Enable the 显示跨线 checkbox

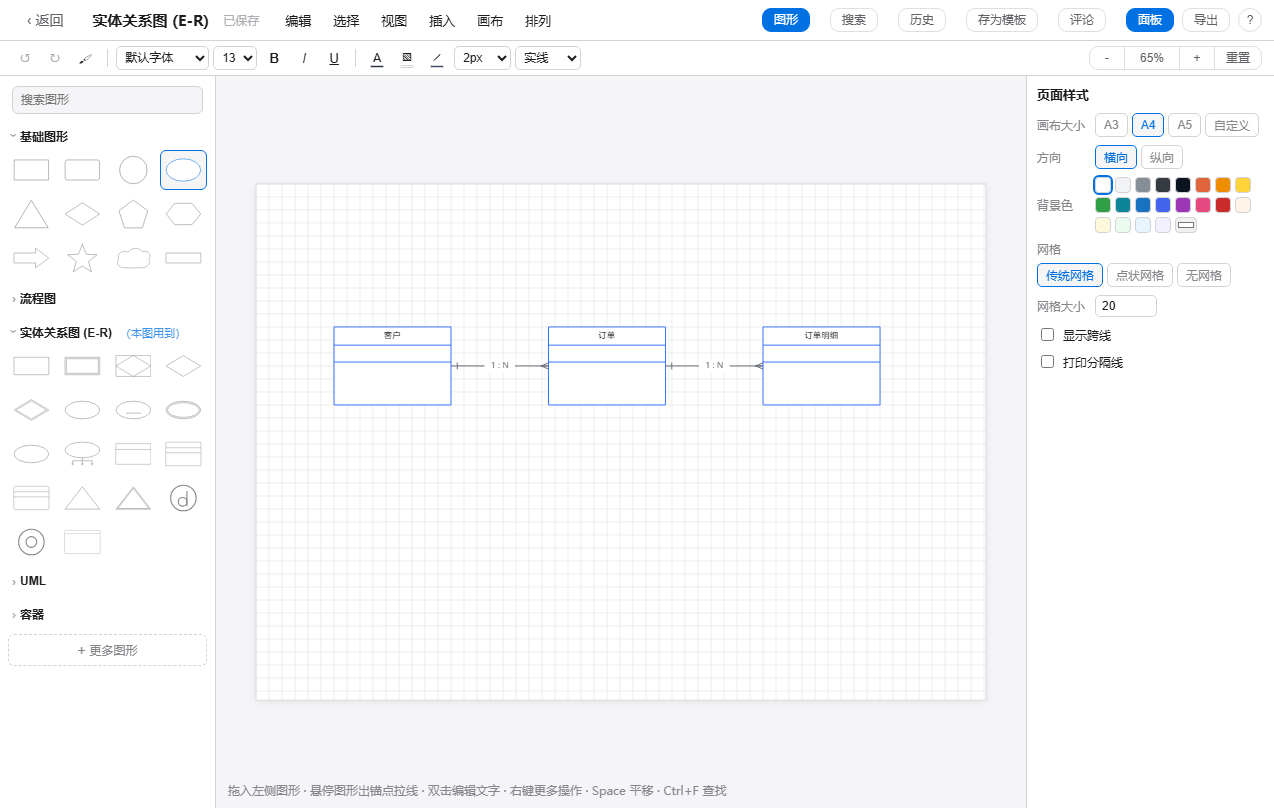point(1048,335)
